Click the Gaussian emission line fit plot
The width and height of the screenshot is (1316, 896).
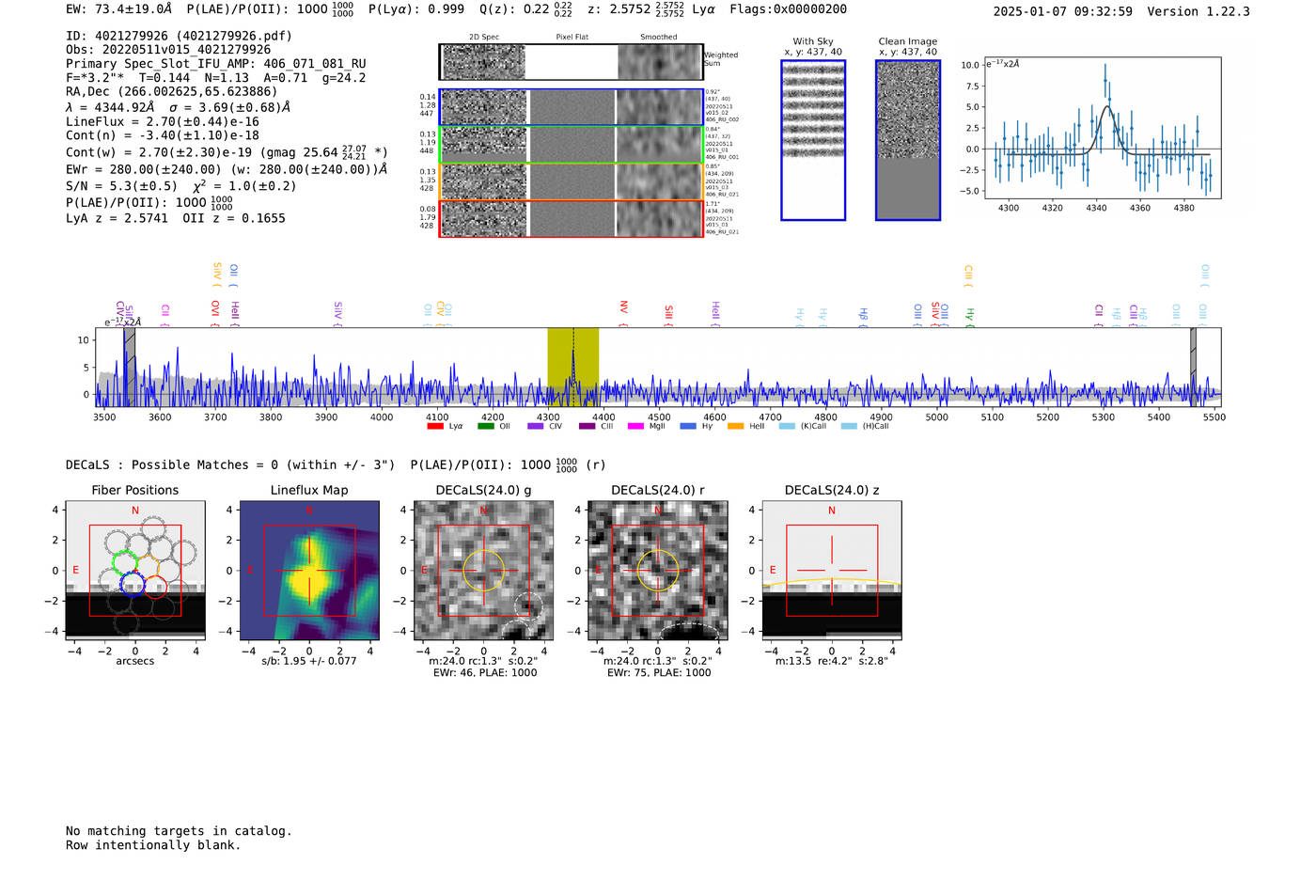1102,128
